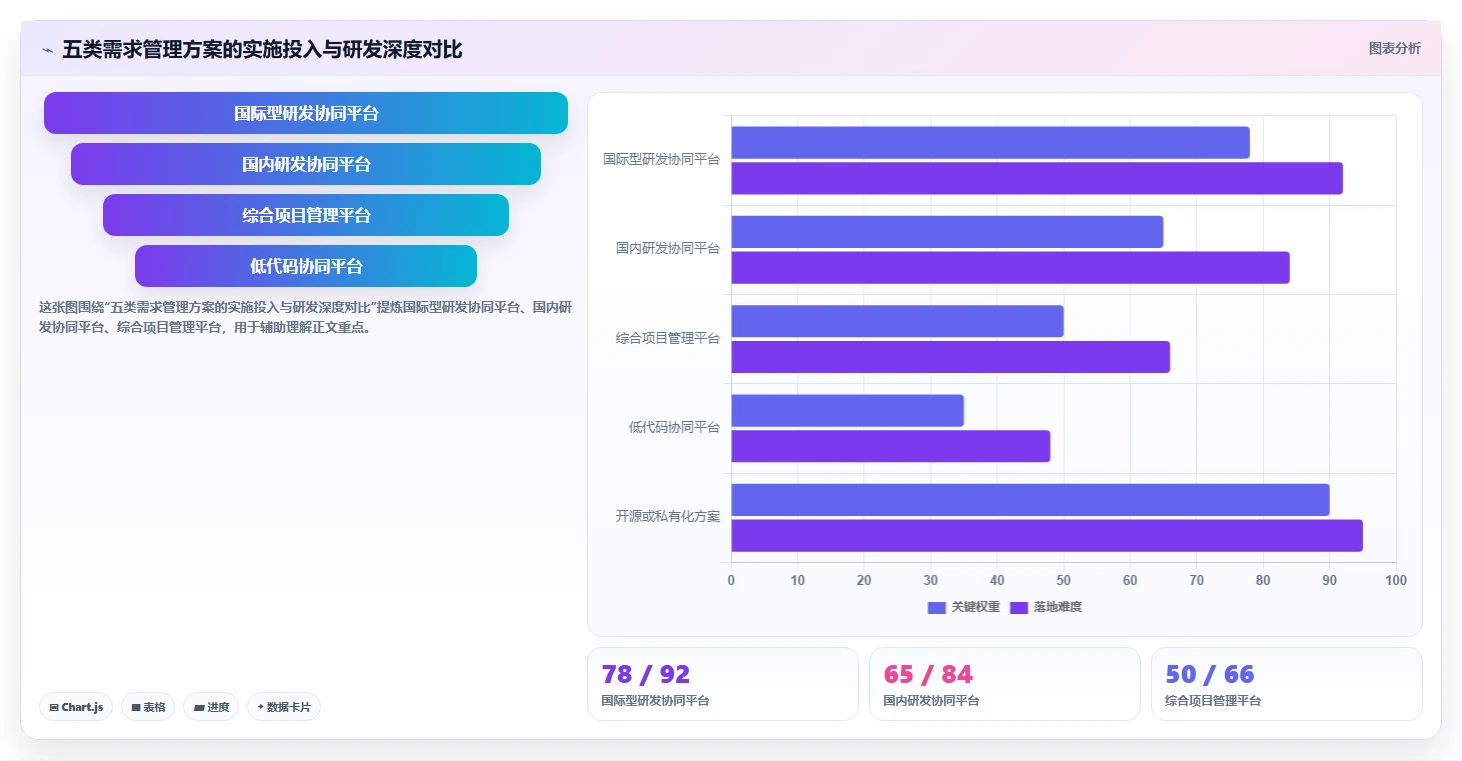The image size is (1462, 761).
Task: Click the 表格 tag chip
Action: 148,707
